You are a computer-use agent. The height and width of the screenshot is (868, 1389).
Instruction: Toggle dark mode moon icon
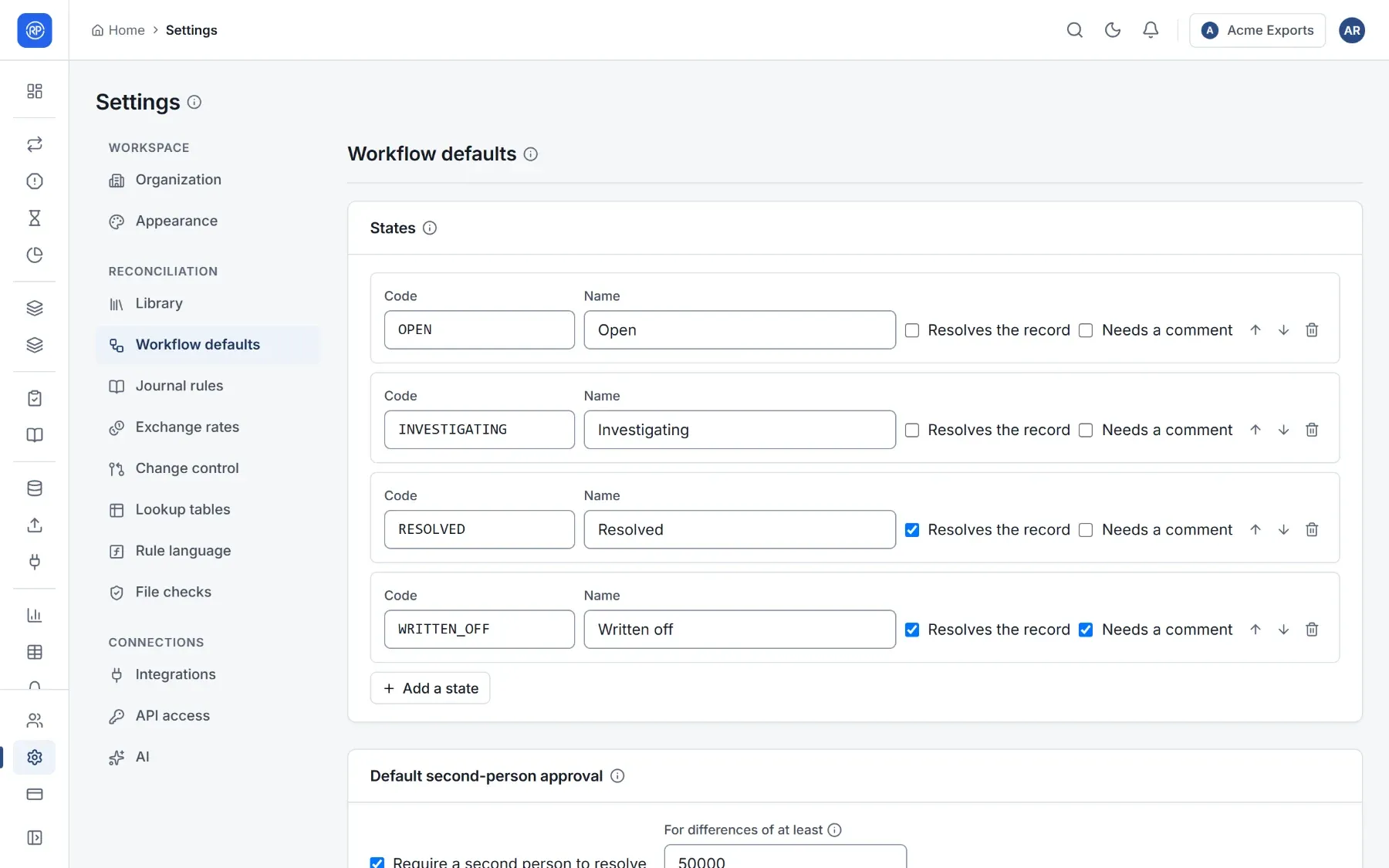coord(1112,30)
